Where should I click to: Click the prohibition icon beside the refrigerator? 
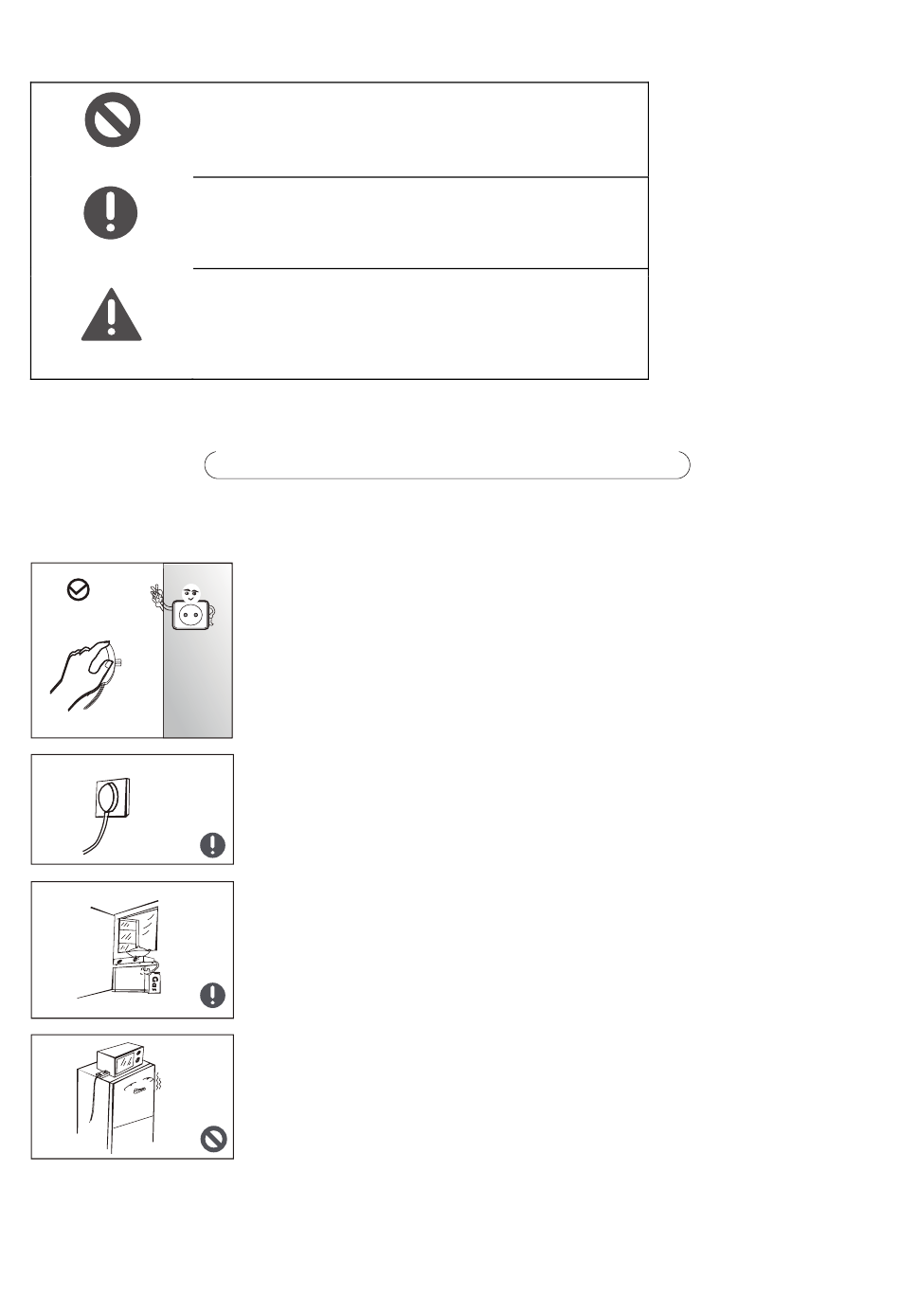(x=214, y=1139)
